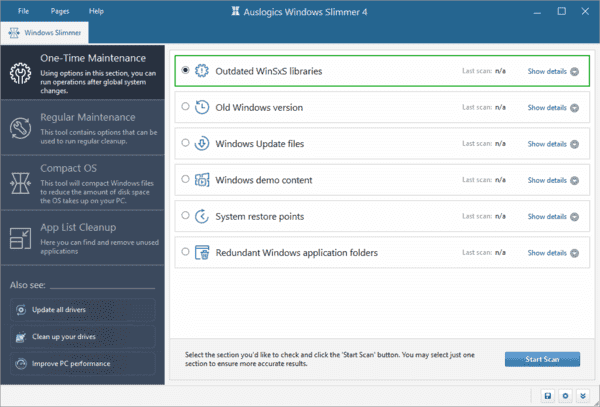600x407 pixels.
Task: Click the Old Windows version clock icon
Action: click(202, 107)
